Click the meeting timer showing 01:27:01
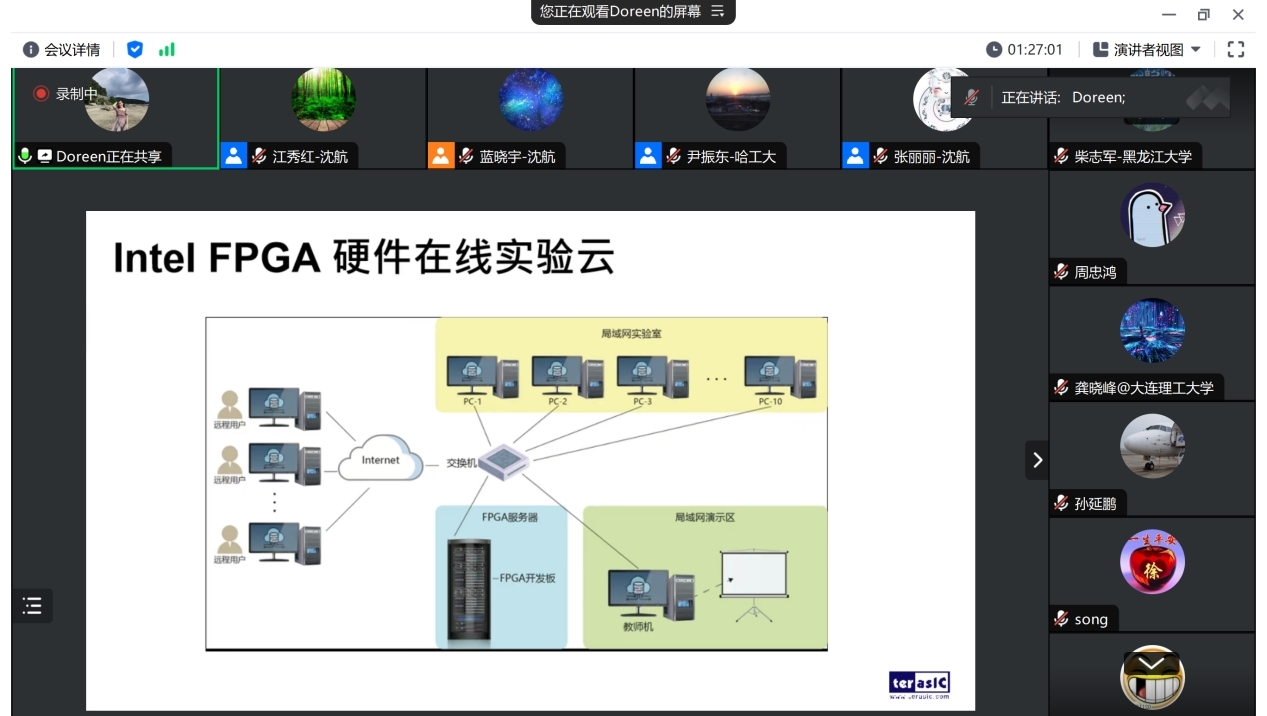1267x716 pixels. 1024,49
